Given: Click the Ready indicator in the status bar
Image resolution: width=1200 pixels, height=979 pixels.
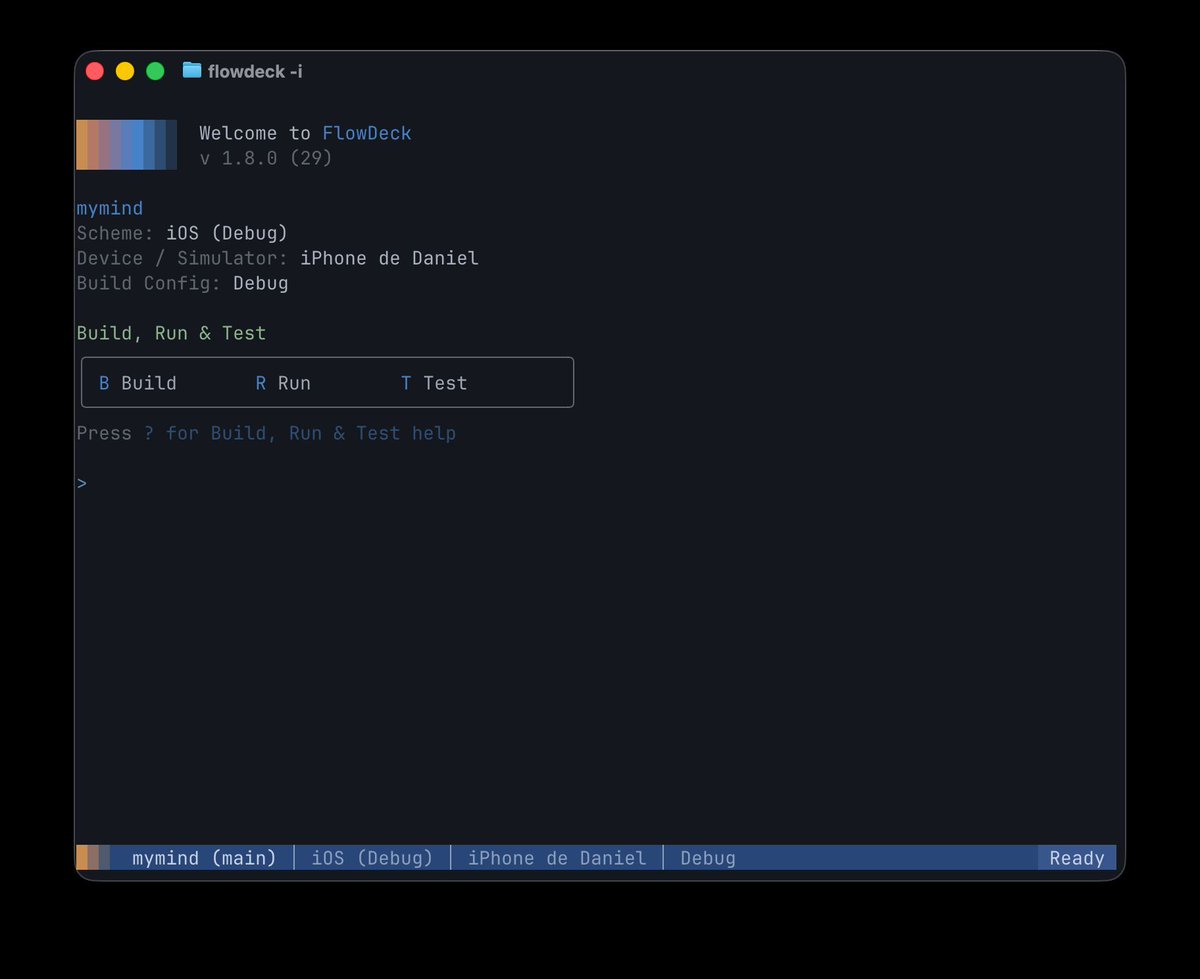Looking at the screenshot, I should (1076, 858).
